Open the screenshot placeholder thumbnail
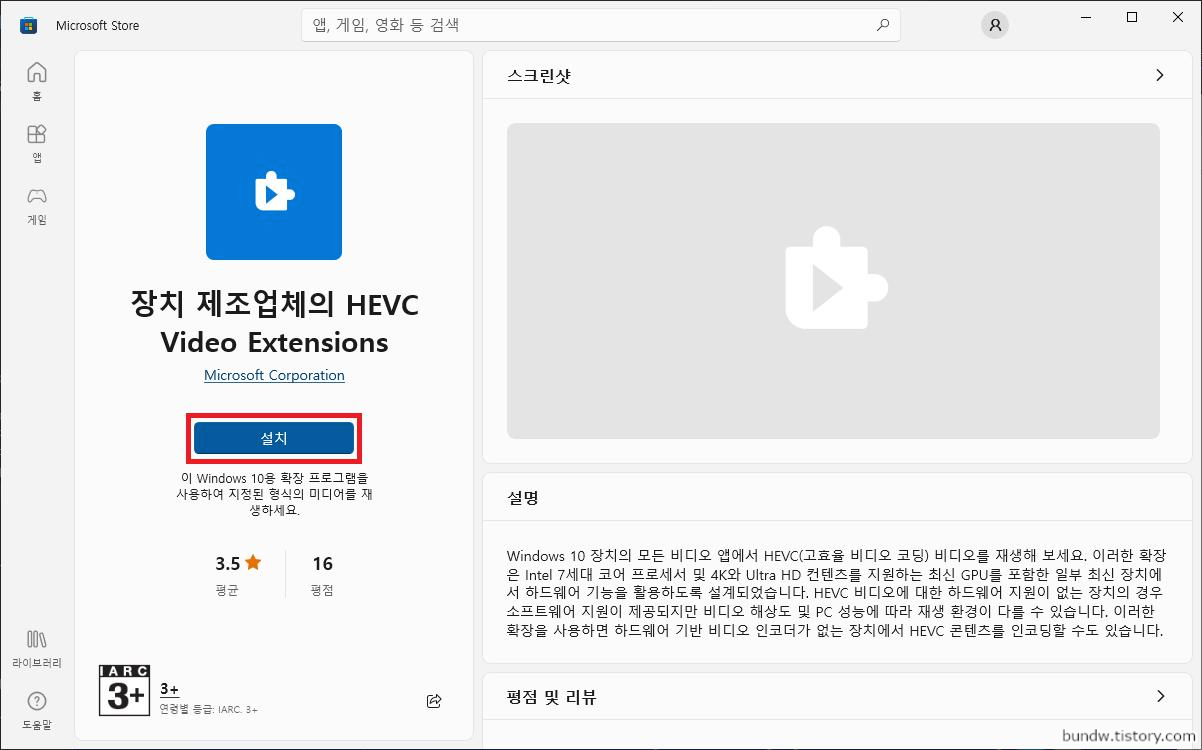This screenshot has height=750, width=1202. (x=833, y=281)
